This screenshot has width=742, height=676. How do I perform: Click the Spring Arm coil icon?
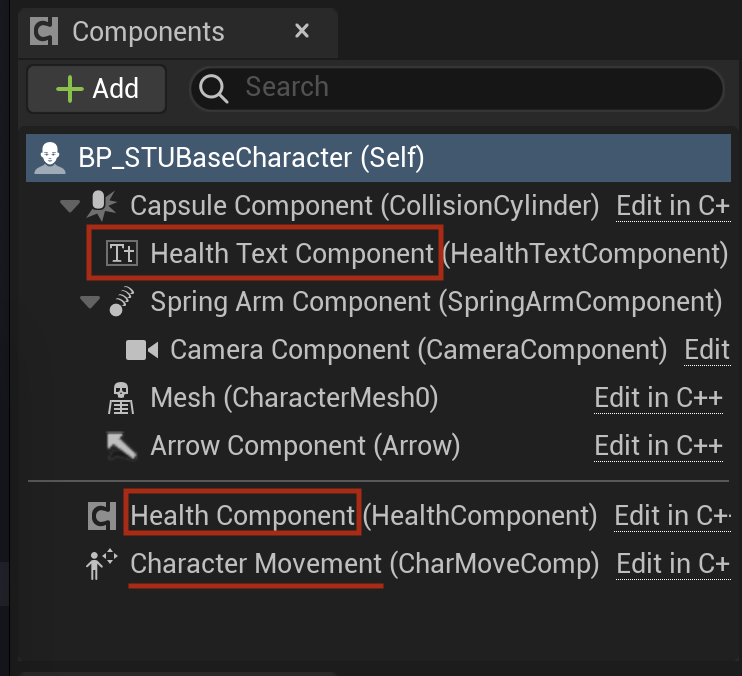[x=122, y=301]
